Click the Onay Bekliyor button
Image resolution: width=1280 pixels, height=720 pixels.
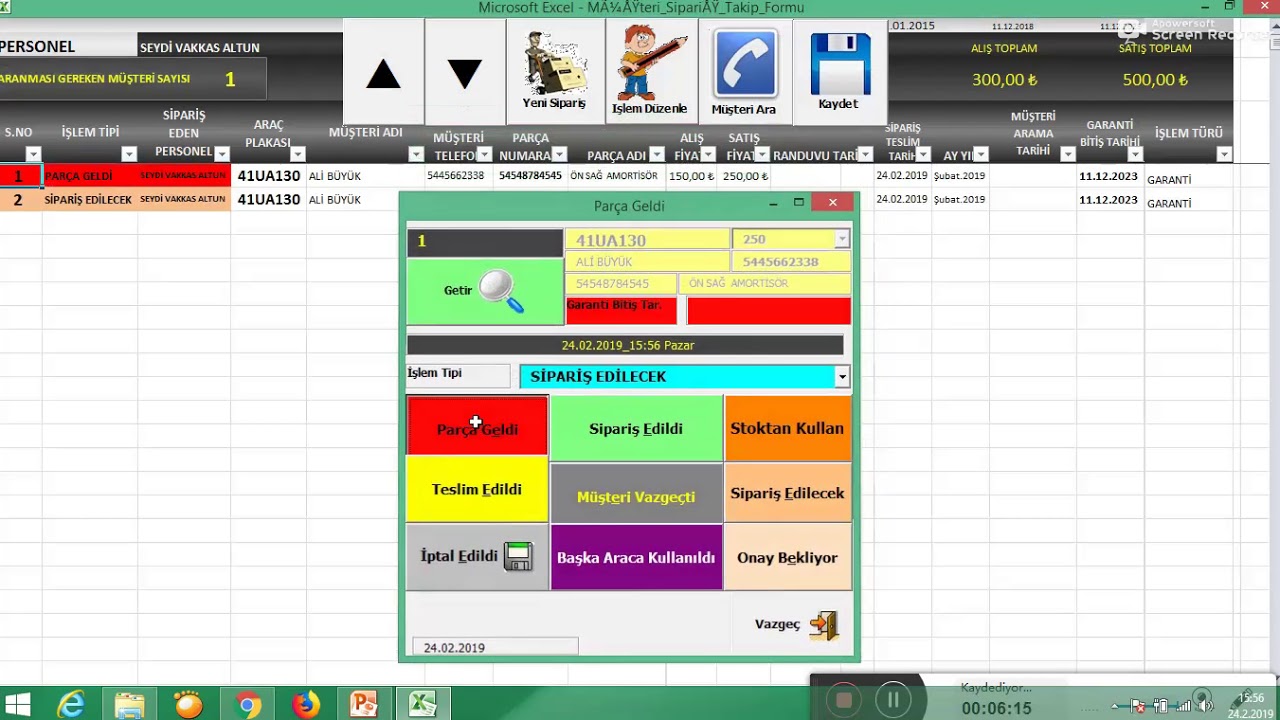(x=788, y=557)
